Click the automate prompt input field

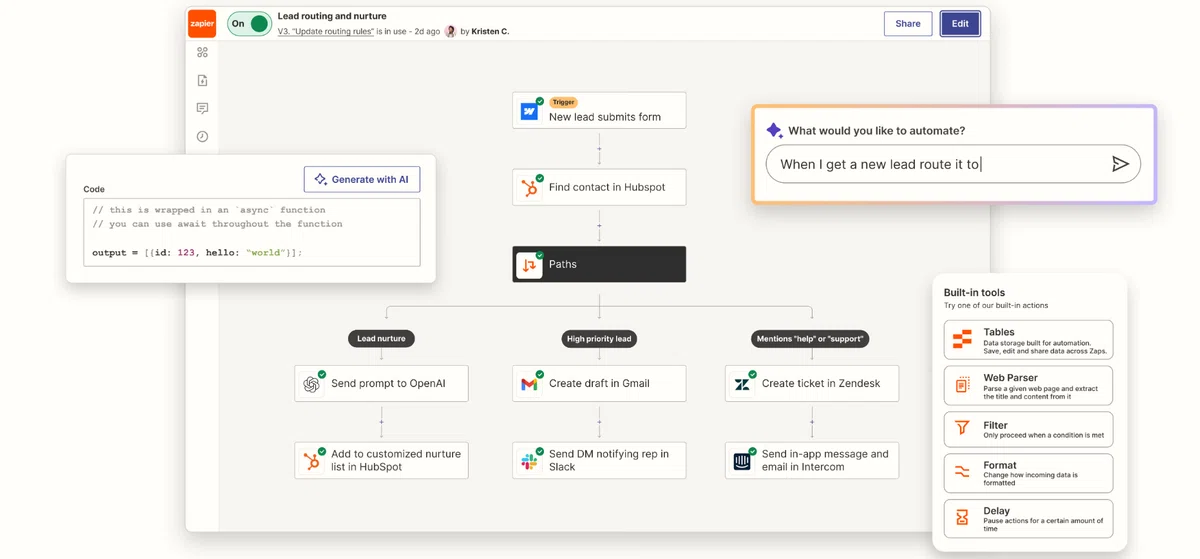[x=953, y=164]
